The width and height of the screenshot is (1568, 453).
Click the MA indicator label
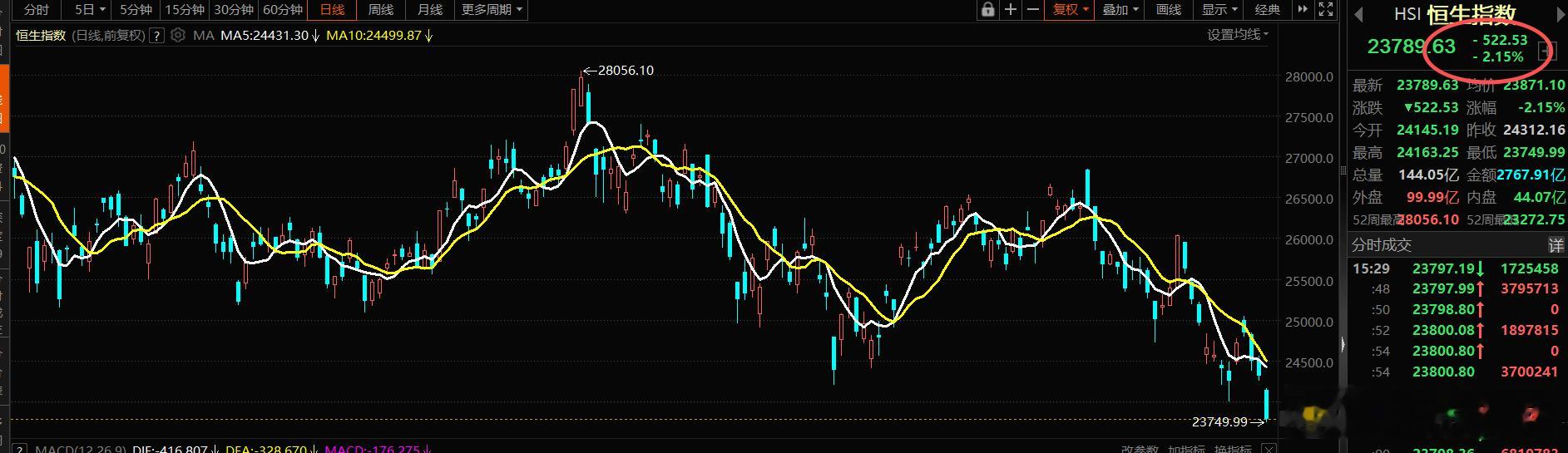[204, 36]
